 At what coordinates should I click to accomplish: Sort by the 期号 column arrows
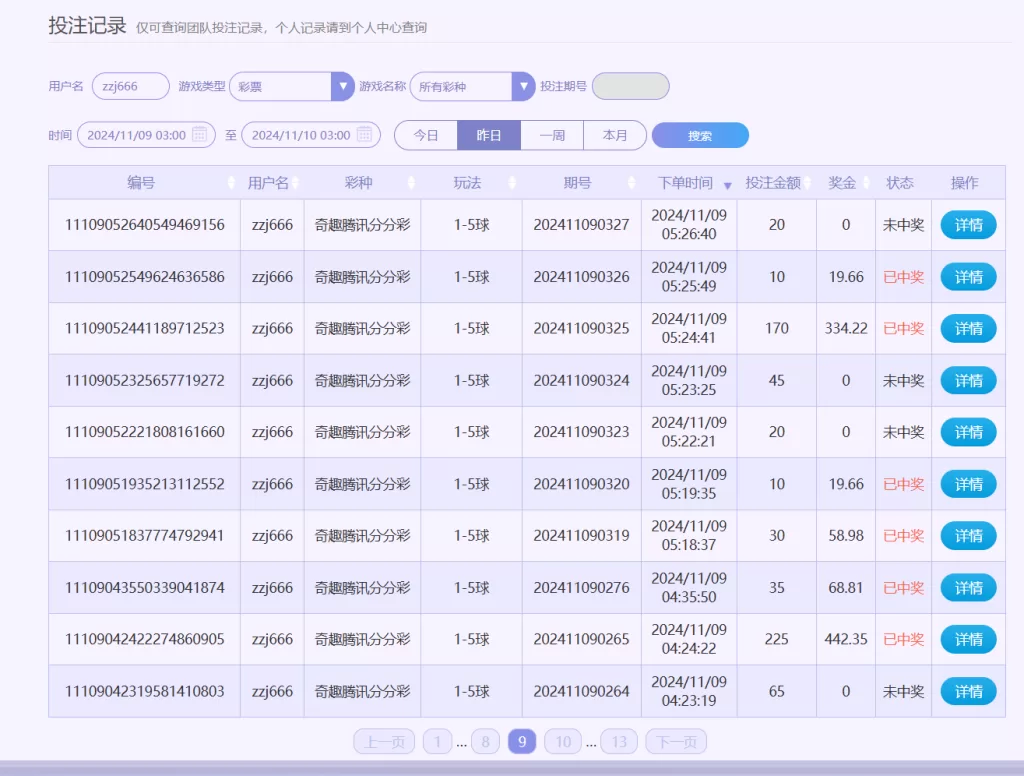(632, 183)
